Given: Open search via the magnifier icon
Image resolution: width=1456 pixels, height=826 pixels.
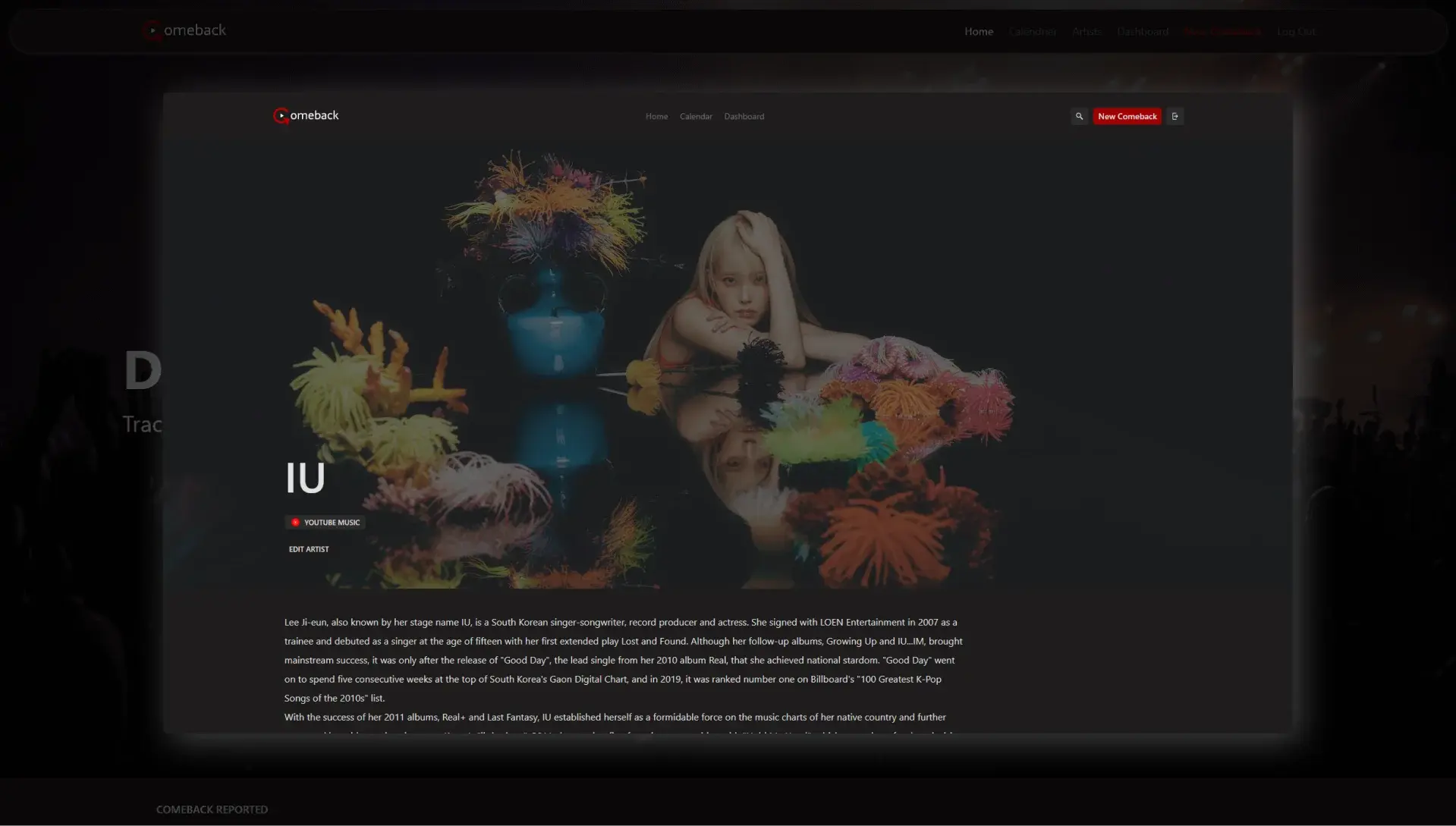Looking at the screenshot, I should point(1078,116).
